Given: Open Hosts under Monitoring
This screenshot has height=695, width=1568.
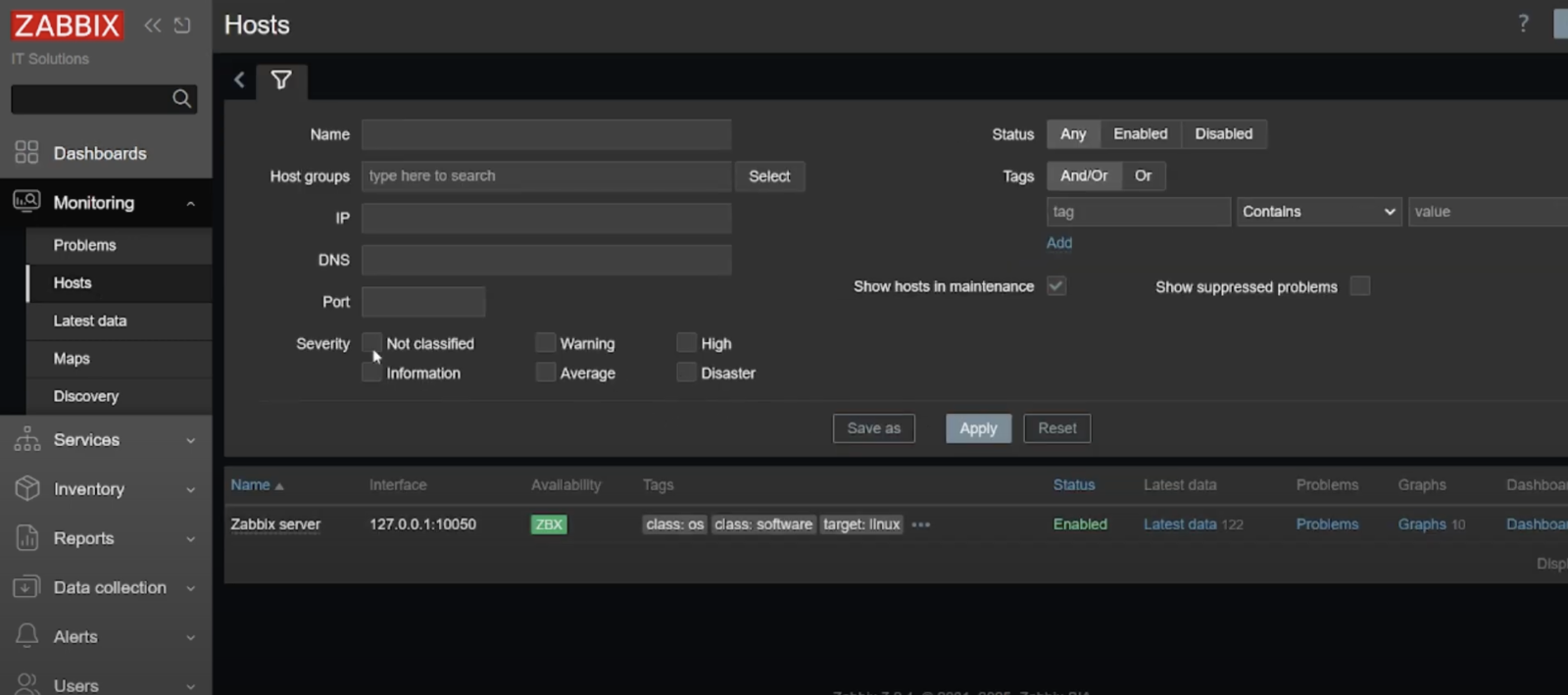Looking at the screenshot, I should pyautogui.click(x=73, y=282).
